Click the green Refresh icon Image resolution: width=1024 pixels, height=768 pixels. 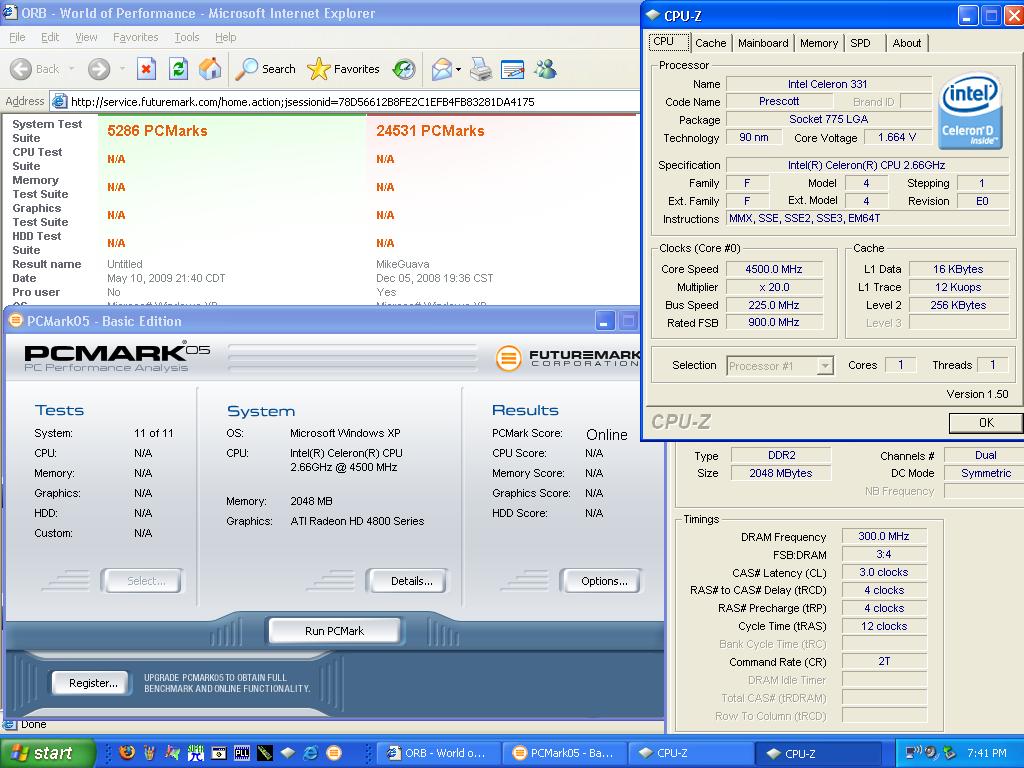tap(178, 69)
